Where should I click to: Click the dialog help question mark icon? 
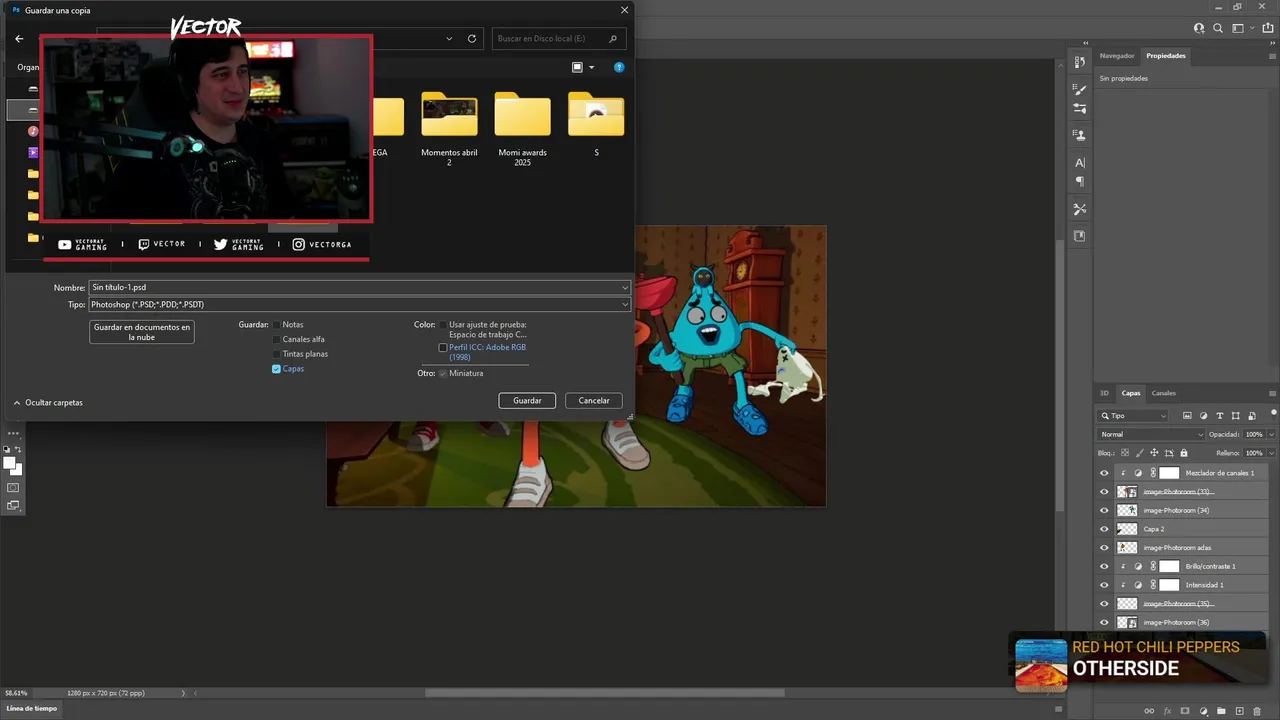[x=619, y=67]
